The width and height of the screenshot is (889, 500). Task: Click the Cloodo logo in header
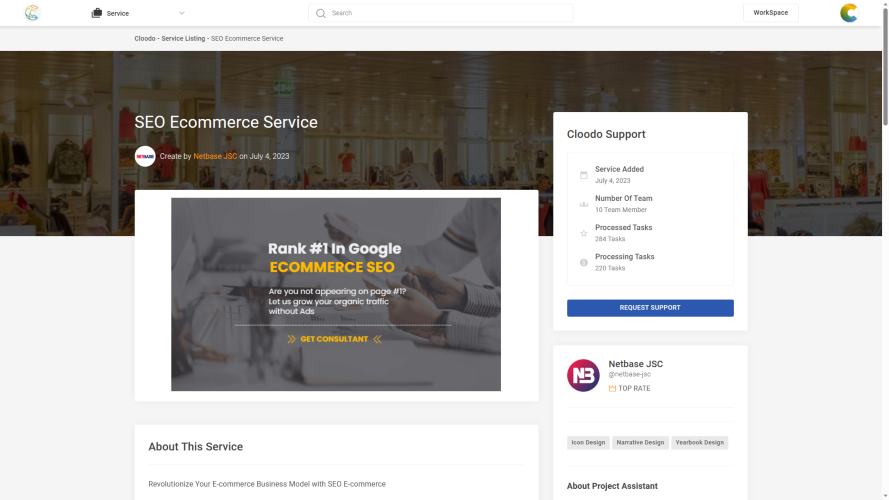coord(32,12)
